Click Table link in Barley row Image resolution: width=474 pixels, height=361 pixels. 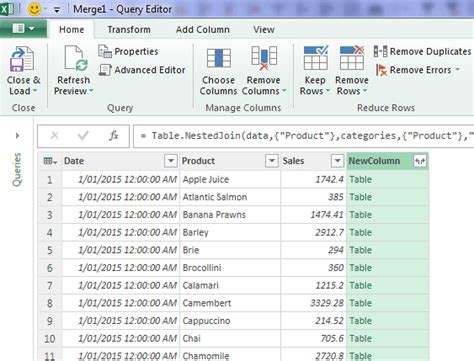360,233
